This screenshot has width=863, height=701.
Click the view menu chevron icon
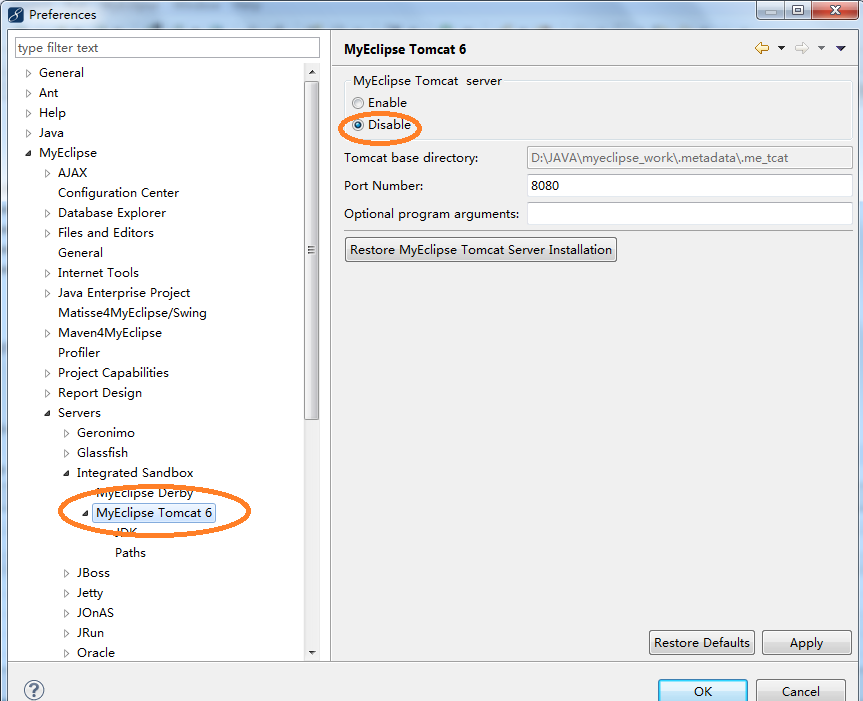click(841, 48)
